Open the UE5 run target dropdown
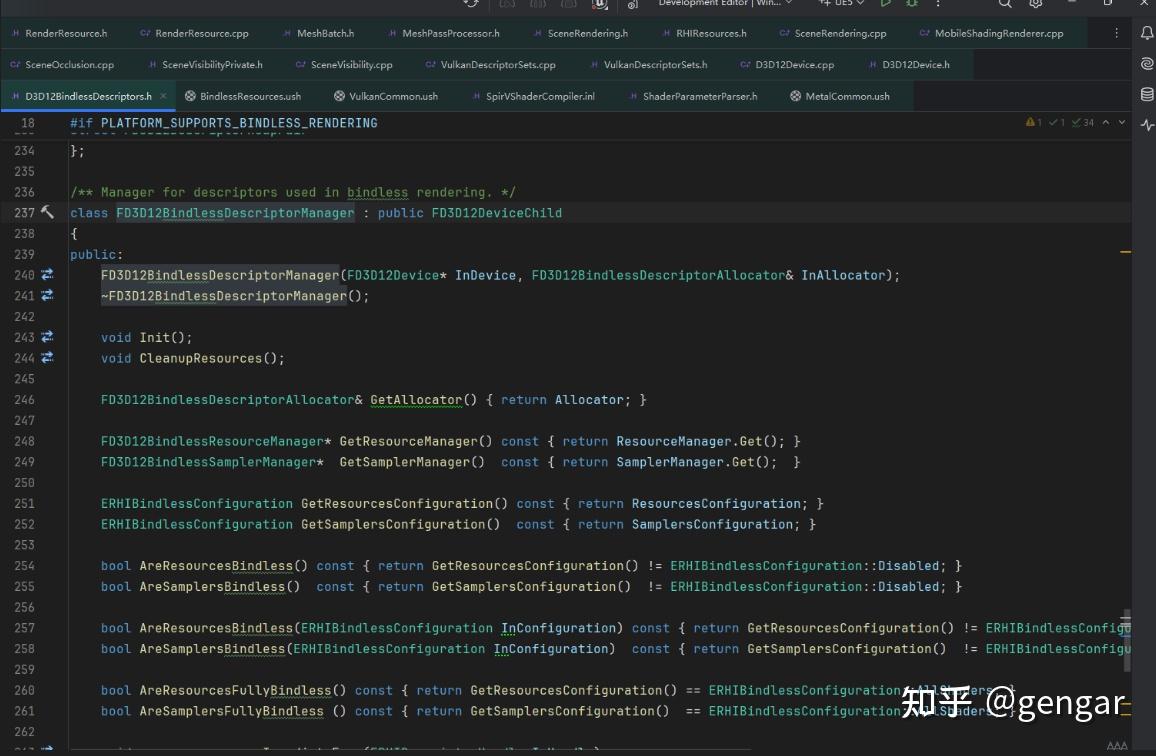Image resolution: width=1156 pixels, height=756 pixels. [843, 4]
